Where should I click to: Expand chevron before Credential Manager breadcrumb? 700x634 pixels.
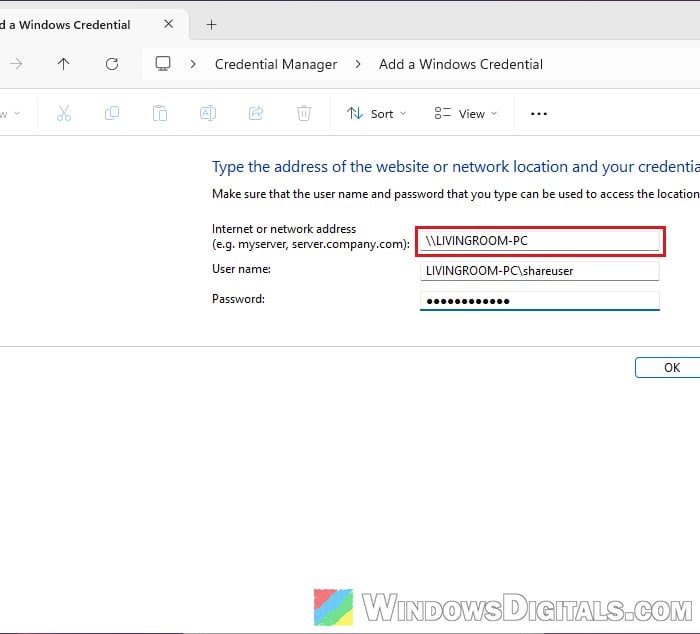click(x=193, y=64)
